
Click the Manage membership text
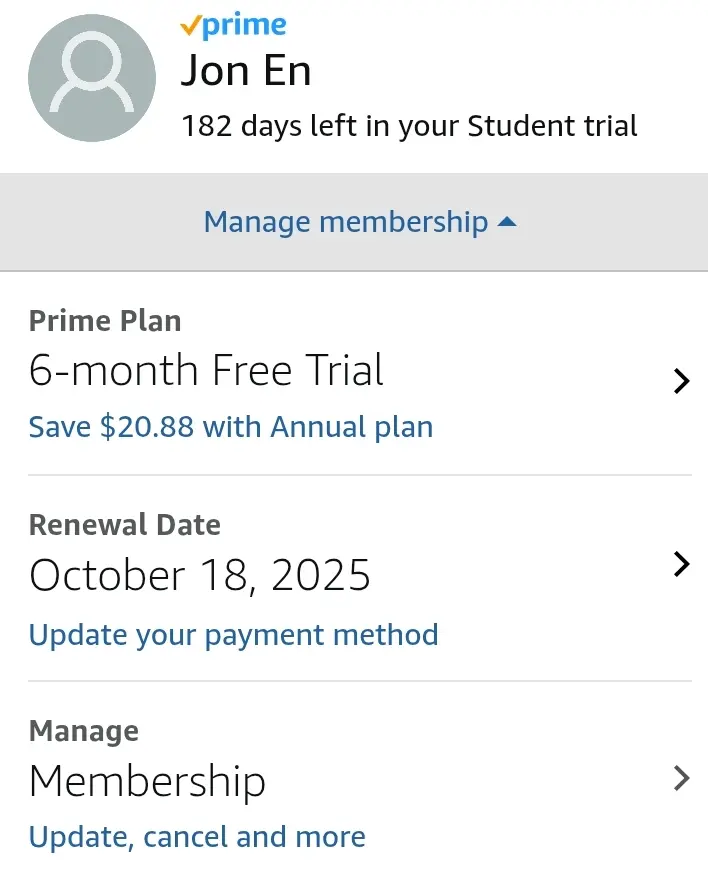pos(346,223)
